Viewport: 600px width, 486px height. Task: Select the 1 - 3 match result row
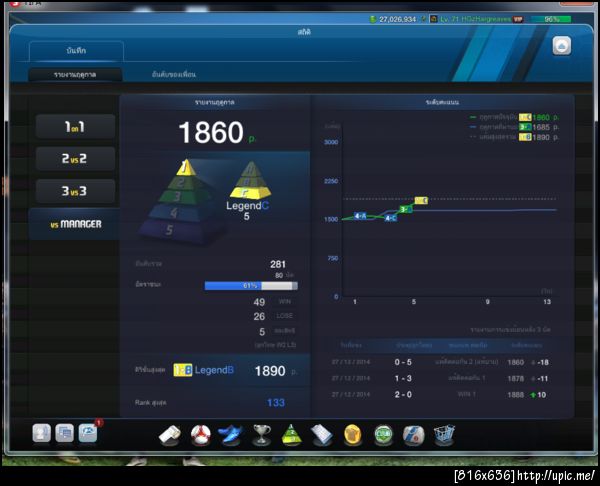point(441,378)
